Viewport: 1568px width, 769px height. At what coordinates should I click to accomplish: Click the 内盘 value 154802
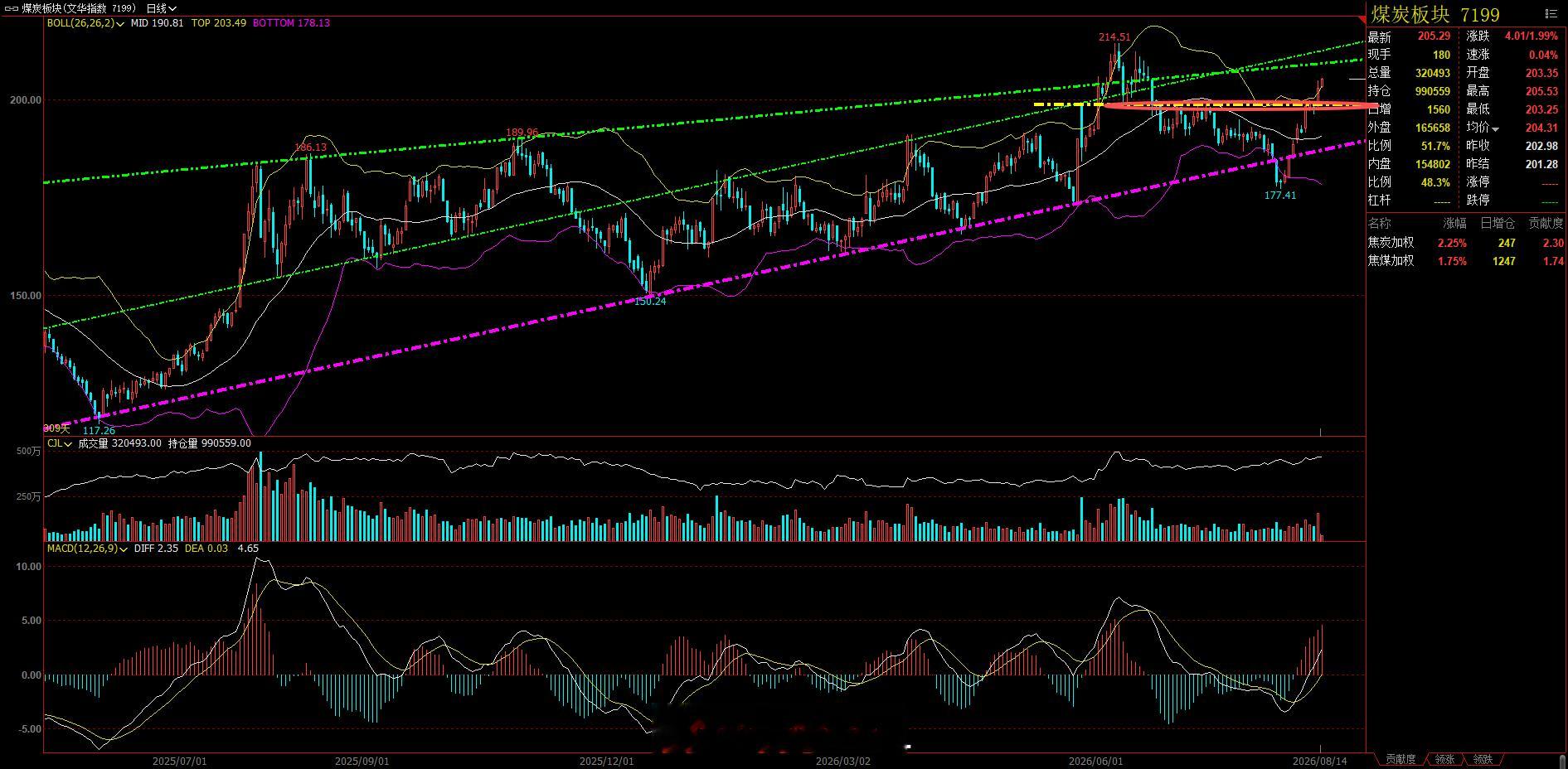pyautogui.click(x=1433, y=164)
